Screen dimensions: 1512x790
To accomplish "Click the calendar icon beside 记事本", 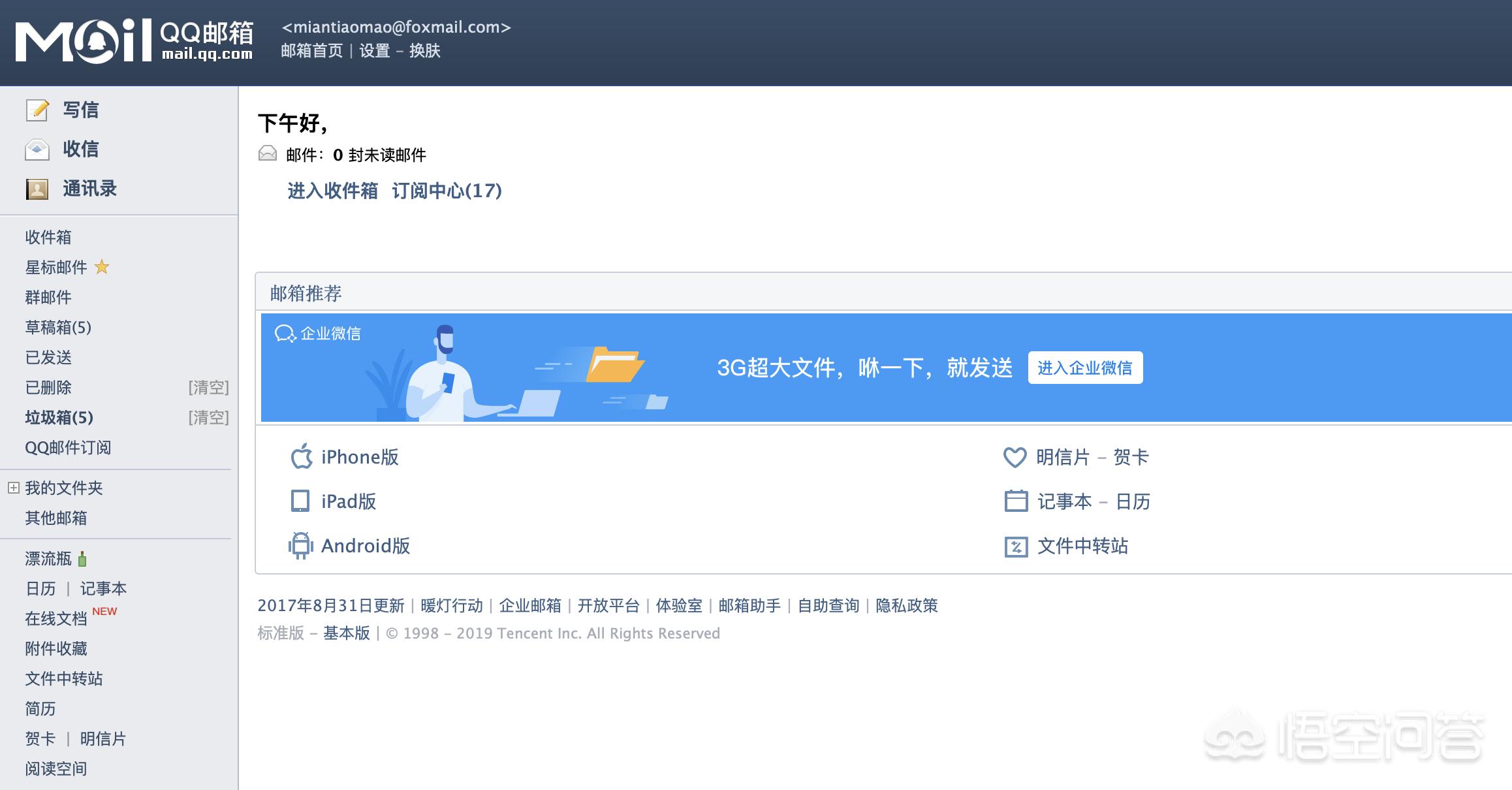I will (1015, 501).
